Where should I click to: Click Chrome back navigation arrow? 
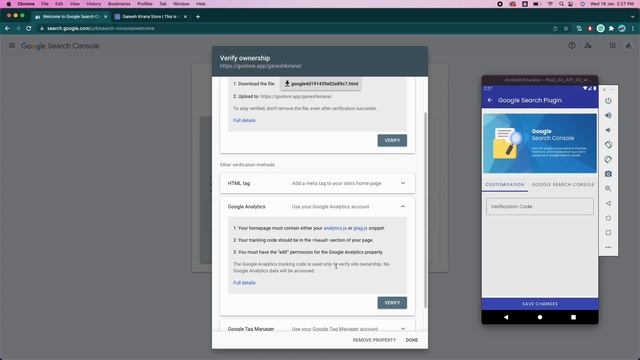[x=7, y=29]
